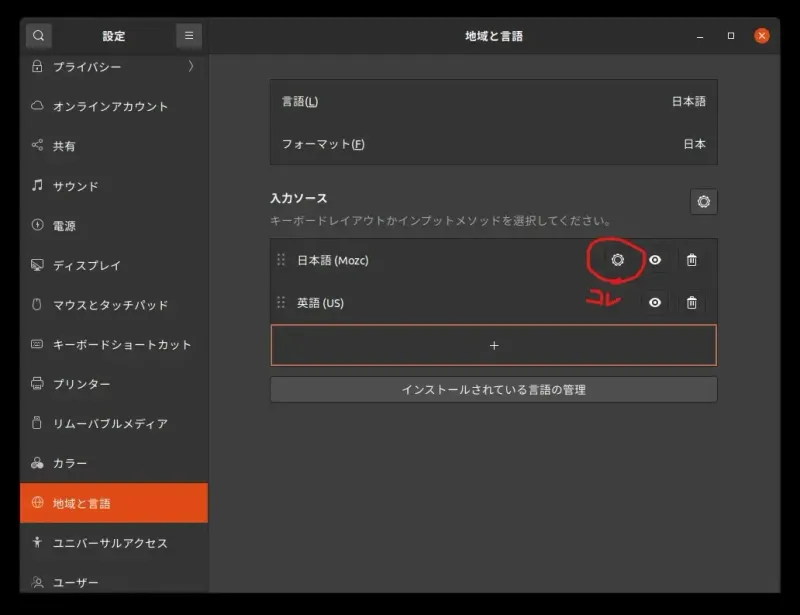Preview the 英語 (US) keyboard layout
This screenshot has height=615, width=800.
point(654,303)
